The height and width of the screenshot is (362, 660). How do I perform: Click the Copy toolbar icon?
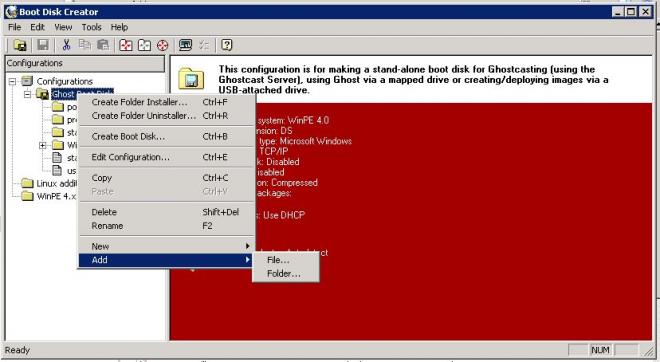(85, 45)
